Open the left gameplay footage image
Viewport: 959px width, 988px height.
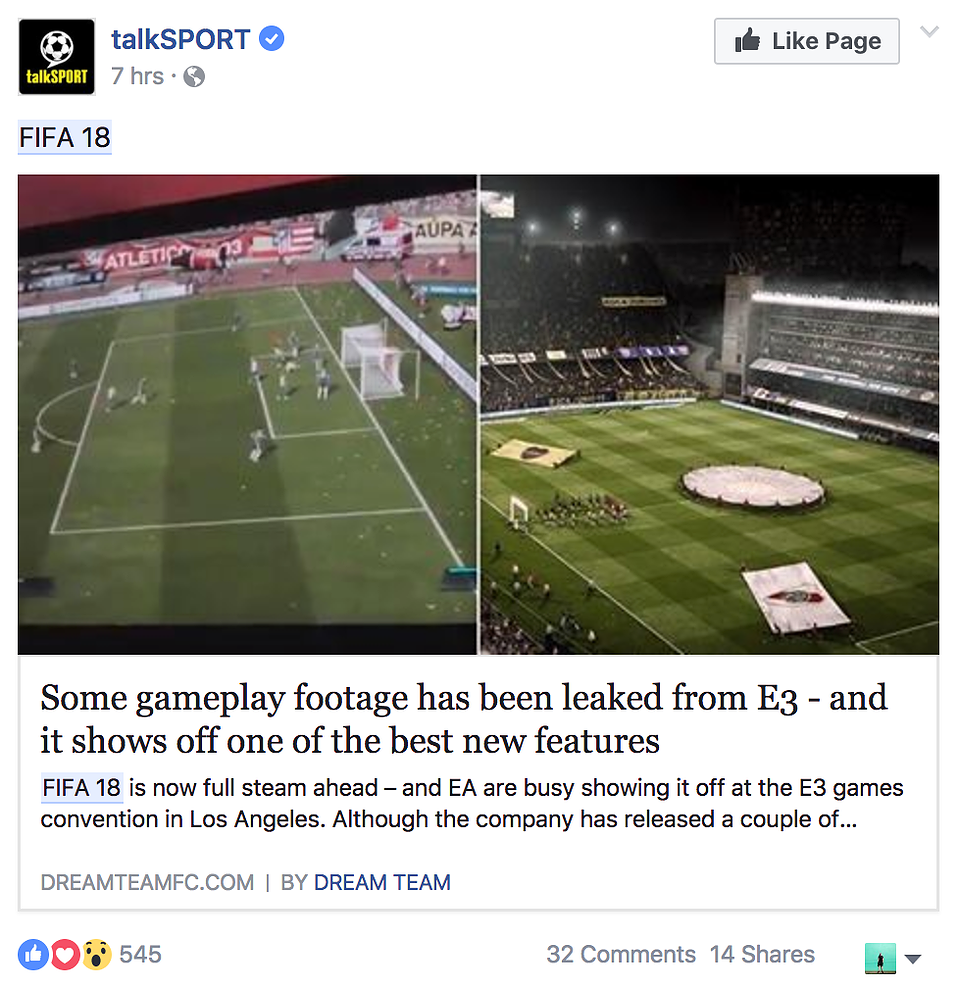[x=248, y=415]
